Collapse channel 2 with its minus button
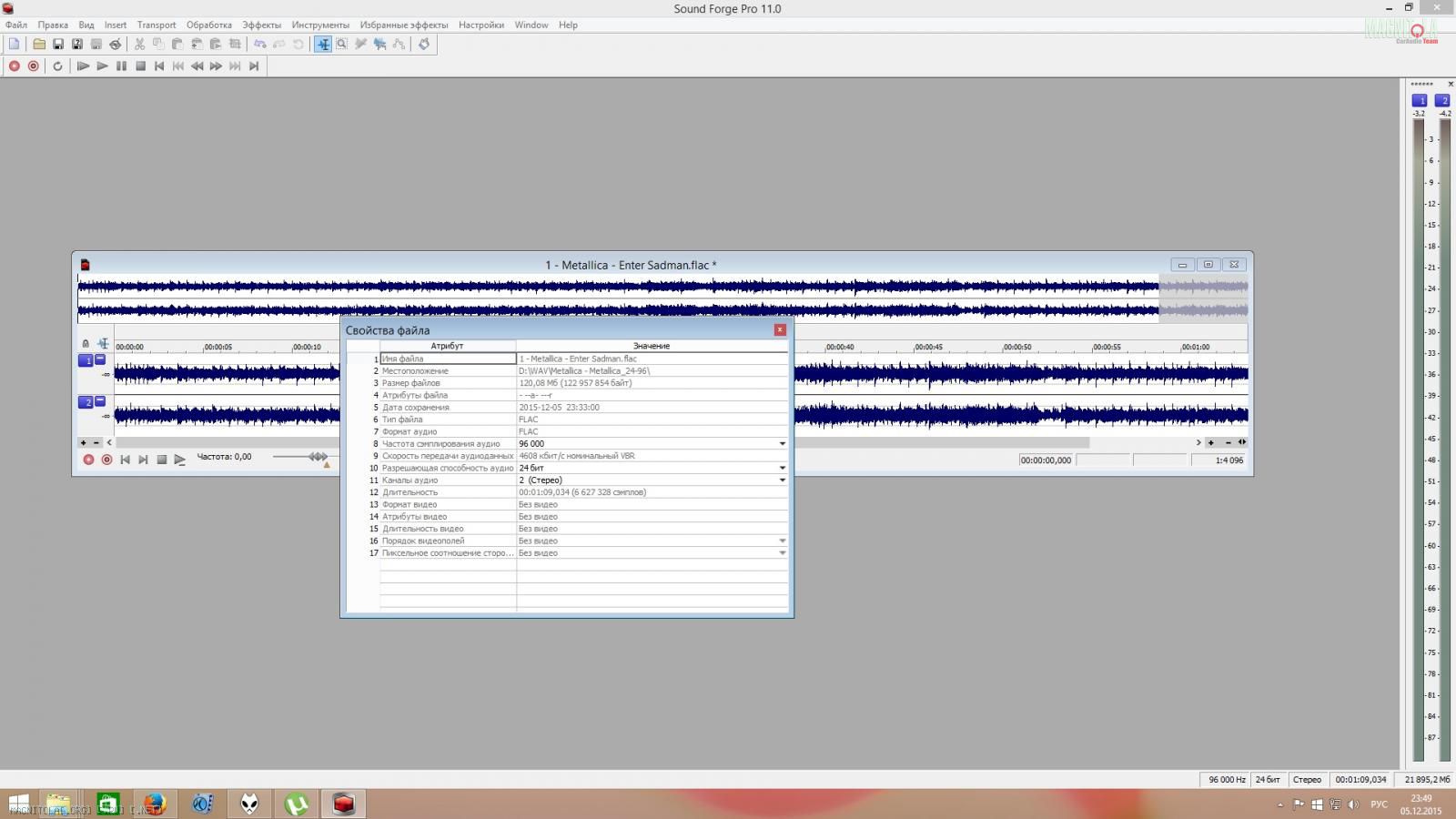Viewport: 1456px width, 819px height. (x=100, y=400)
